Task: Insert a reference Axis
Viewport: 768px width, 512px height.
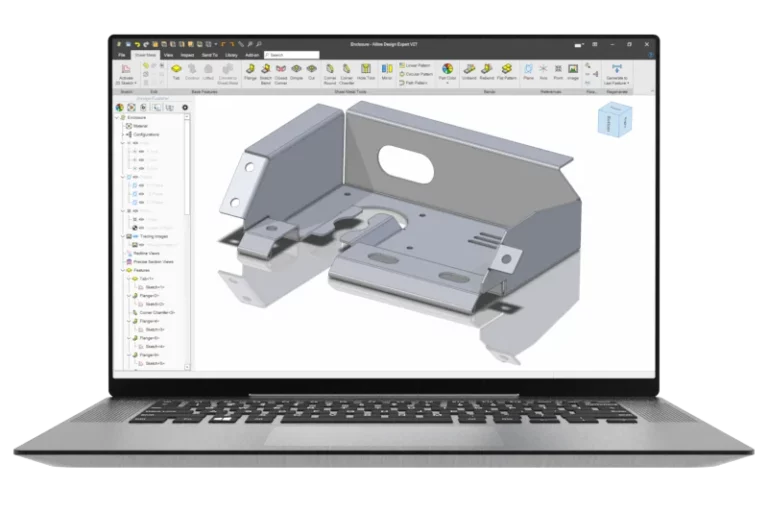Action: coord(543,72)
